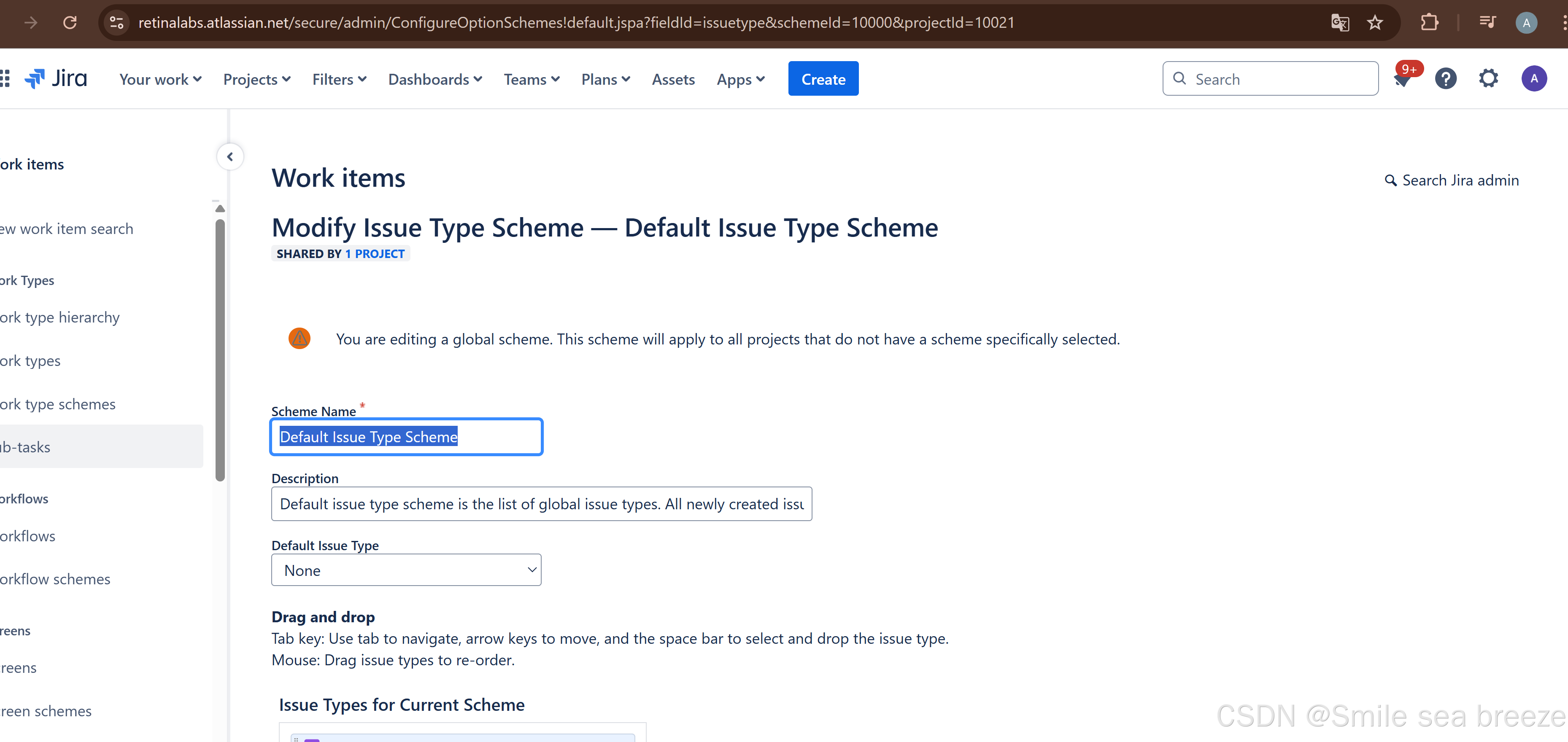Click the Create button
1568x742 pixels.
point(823,78)
